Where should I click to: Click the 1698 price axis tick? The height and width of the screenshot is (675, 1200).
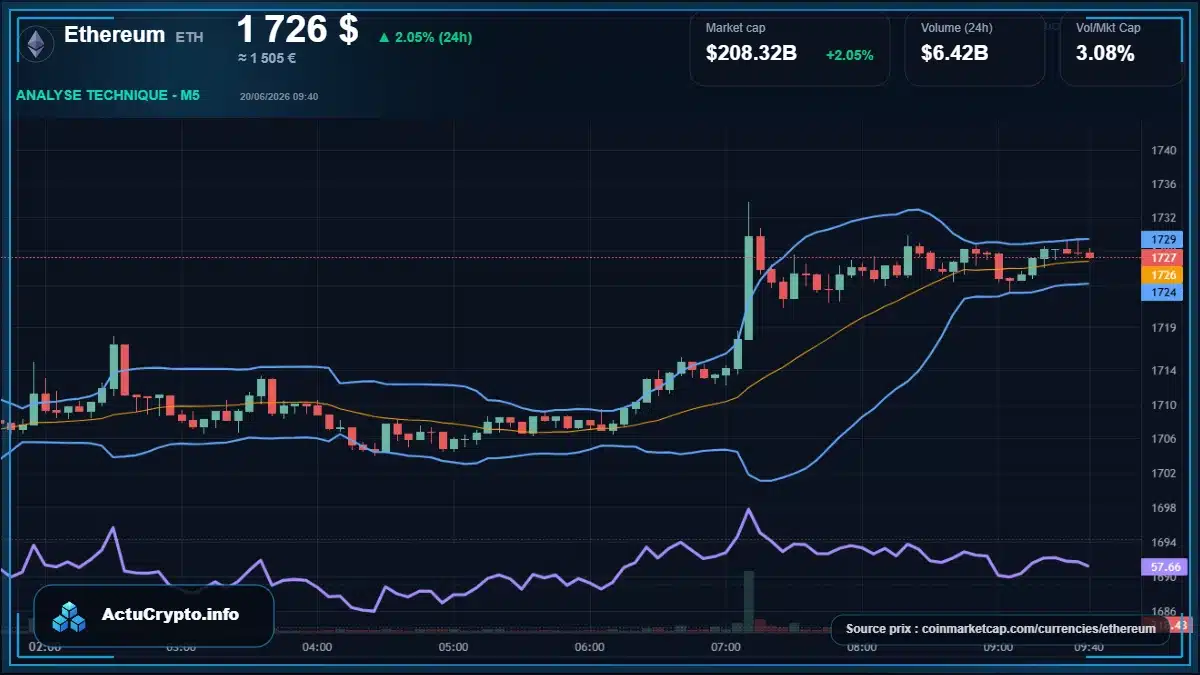click(x=1163, y=508)
